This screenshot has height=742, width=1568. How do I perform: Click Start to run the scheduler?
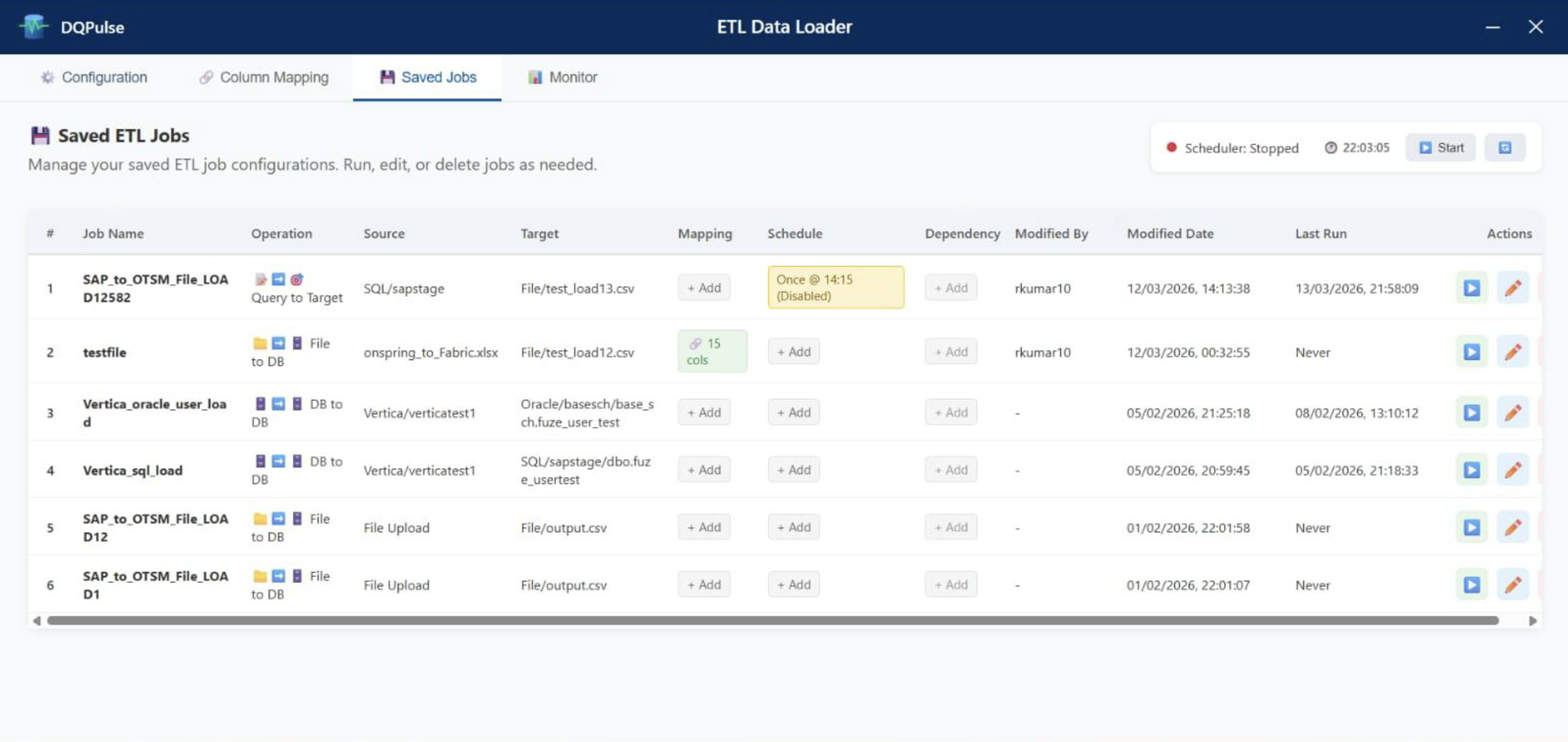click(1440, 147)
